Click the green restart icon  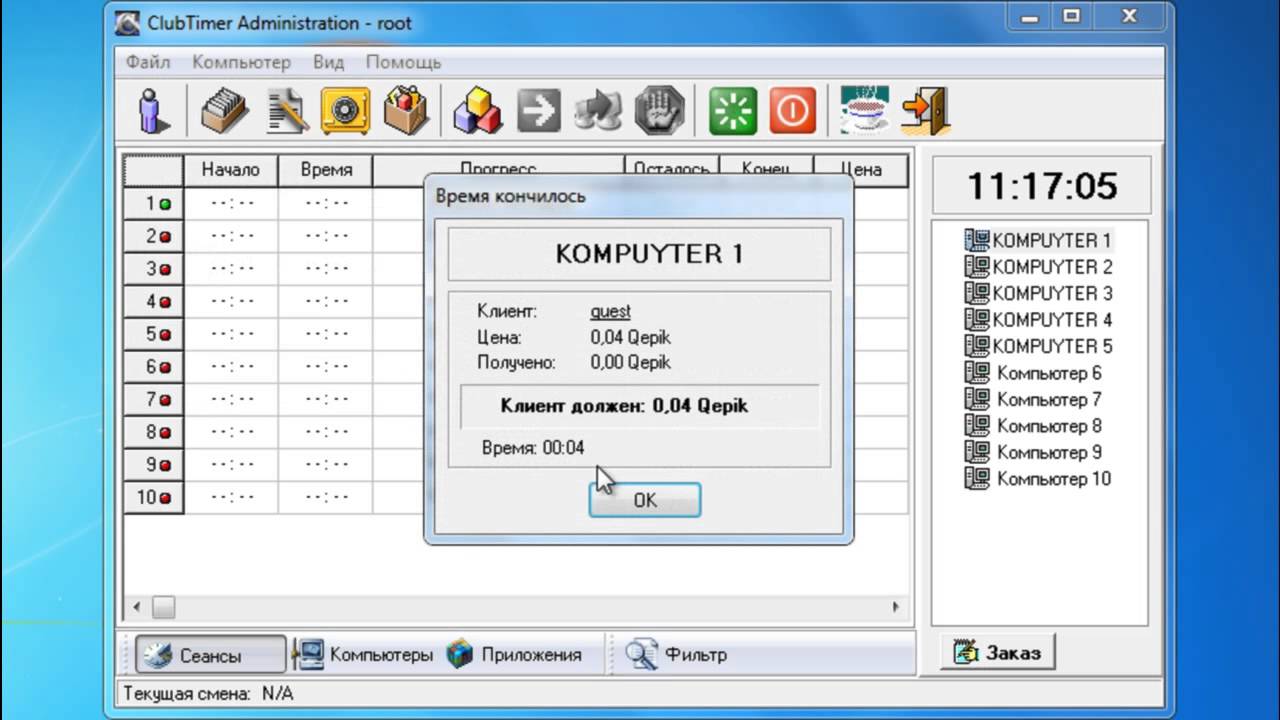tap(733, 110)
